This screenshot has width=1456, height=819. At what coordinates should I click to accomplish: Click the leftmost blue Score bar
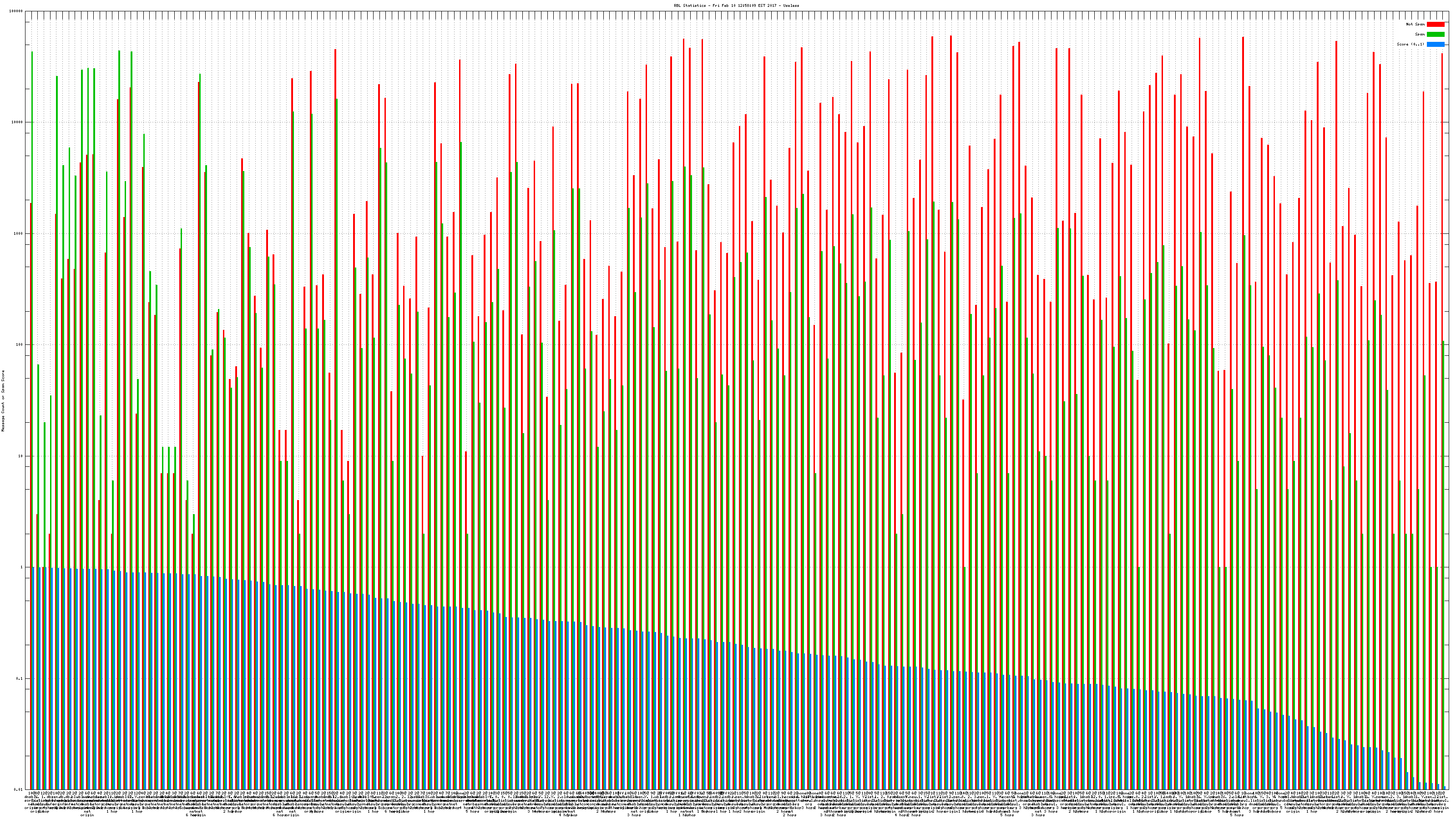point(33,678)
